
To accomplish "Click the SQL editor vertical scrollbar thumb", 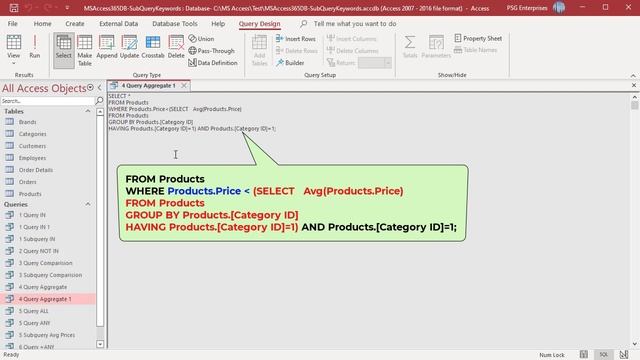I will (634, 105).
